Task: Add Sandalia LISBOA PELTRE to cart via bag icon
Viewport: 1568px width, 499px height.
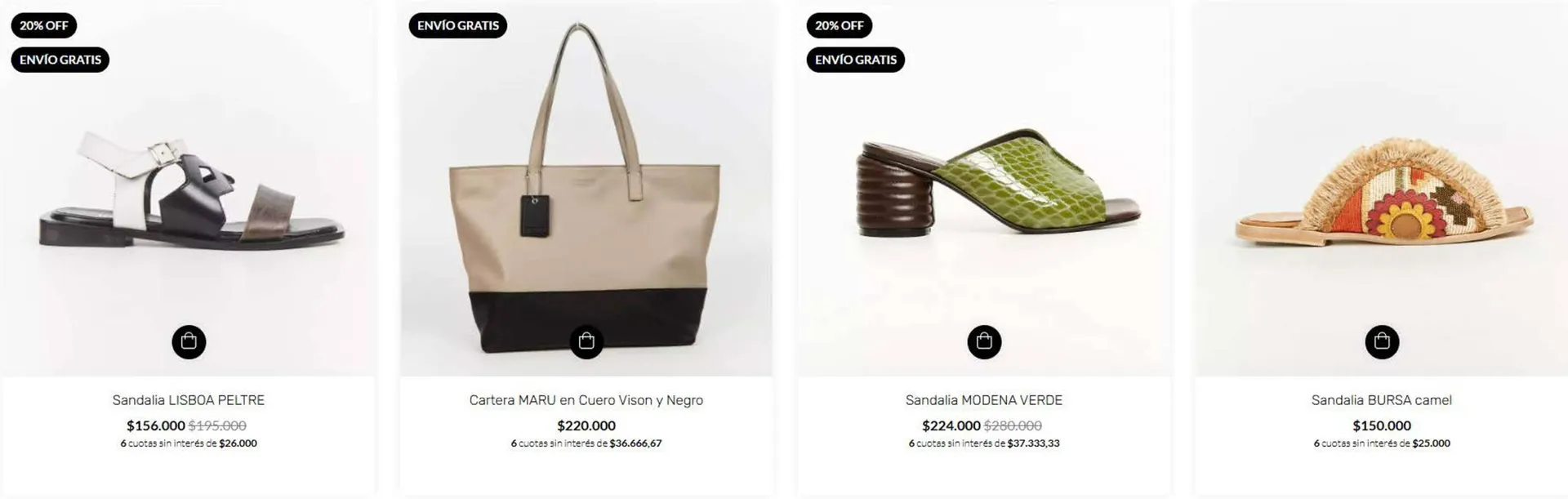Action: click(x=189, y=341)
